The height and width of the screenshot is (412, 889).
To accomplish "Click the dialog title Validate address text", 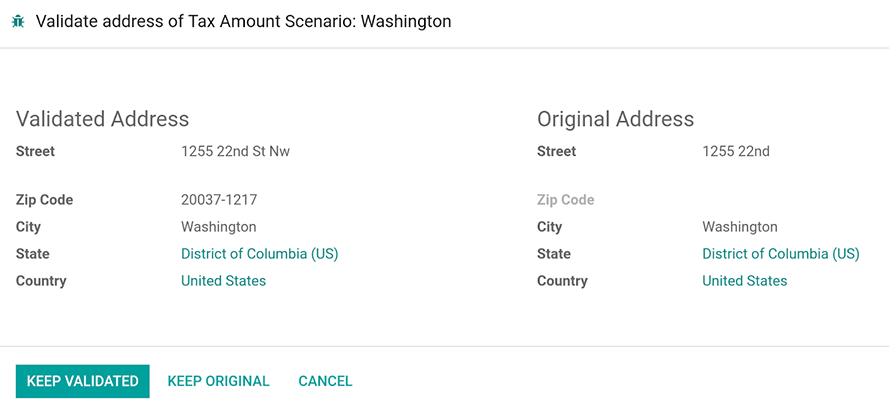I will (x=243, y=21).
